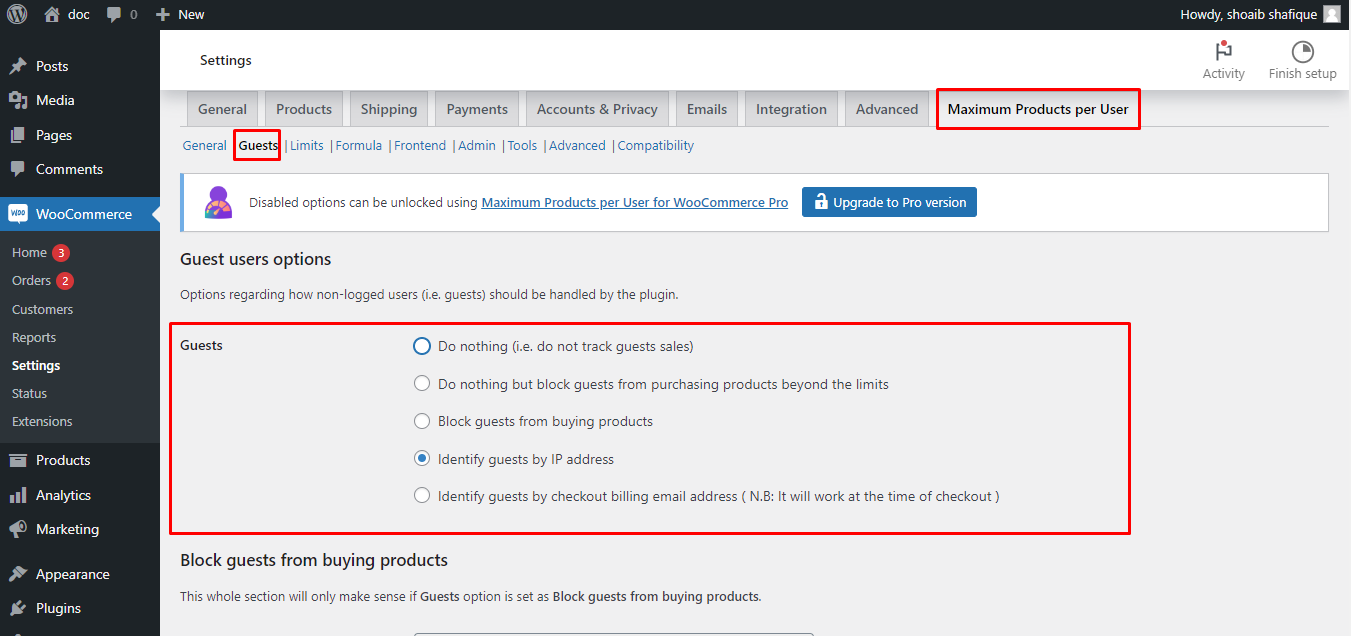Viewport: 1351px width, 636px height.
Task: Go to the General sub-section link
Action: click(204, 145)
